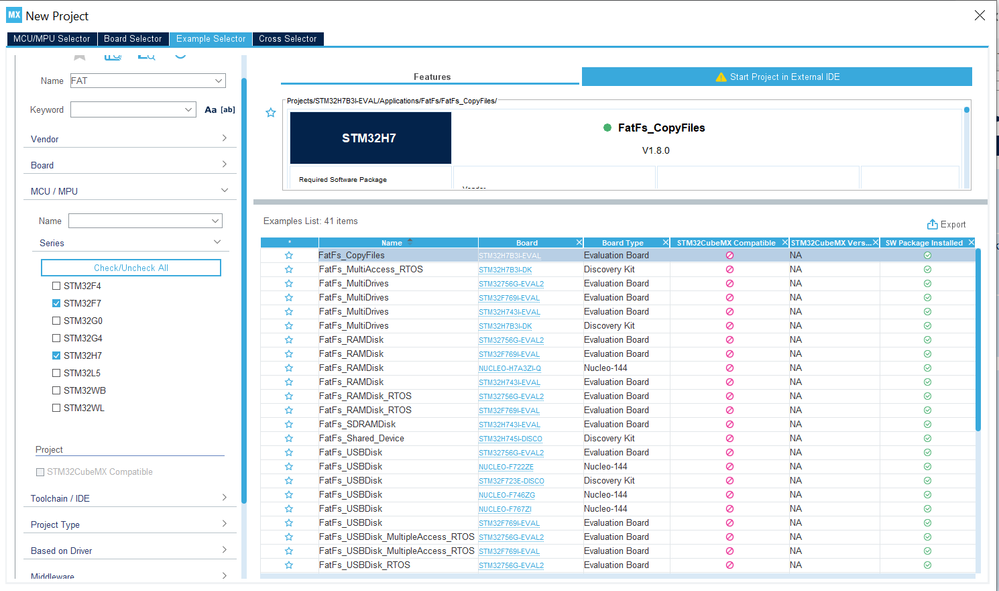
Task: Toggle the [ab] whole-word keyword option
Action: point(228,110)
